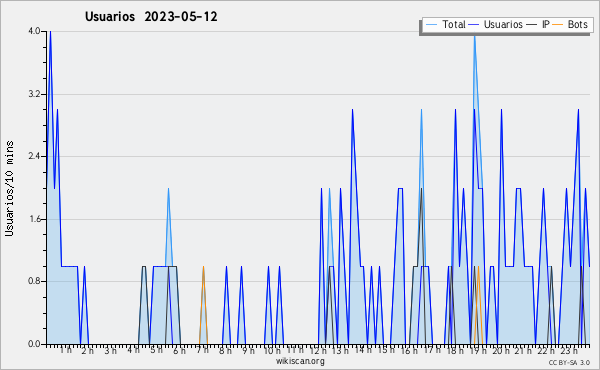Click the '5 h' x-axis label
Image resolution: width=600 pixels, height=370 pixels.
coord(156,350)
